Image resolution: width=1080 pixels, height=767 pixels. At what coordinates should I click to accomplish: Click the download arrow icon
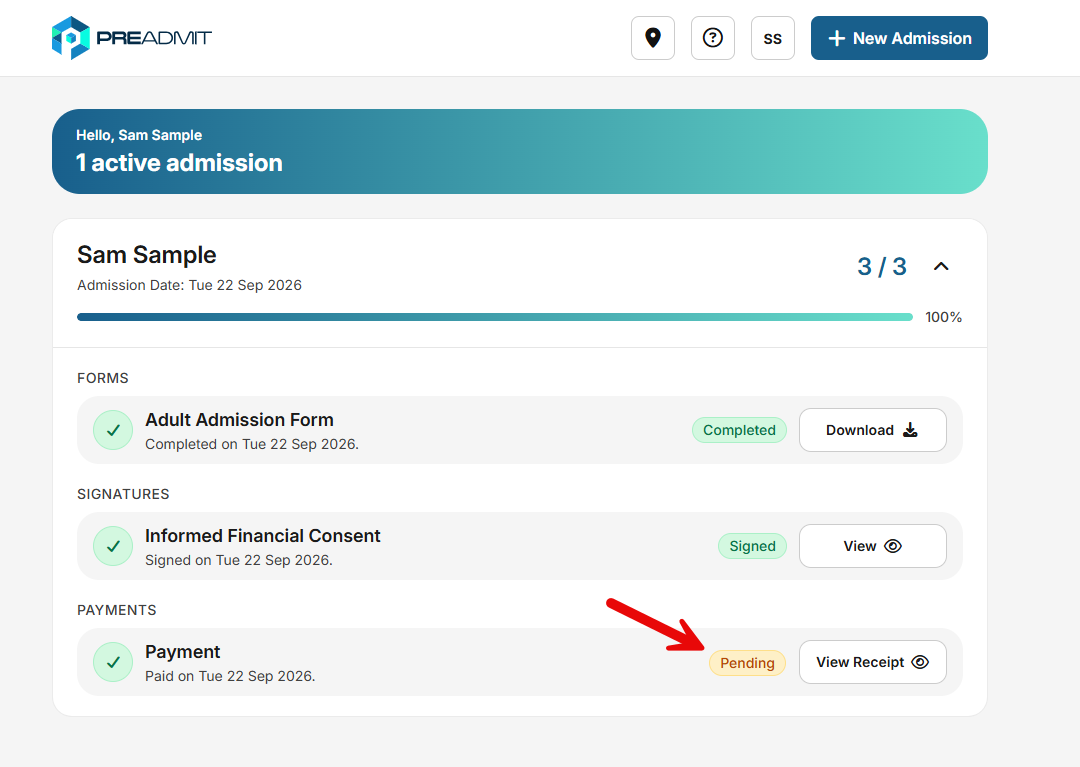click(910, 430)
